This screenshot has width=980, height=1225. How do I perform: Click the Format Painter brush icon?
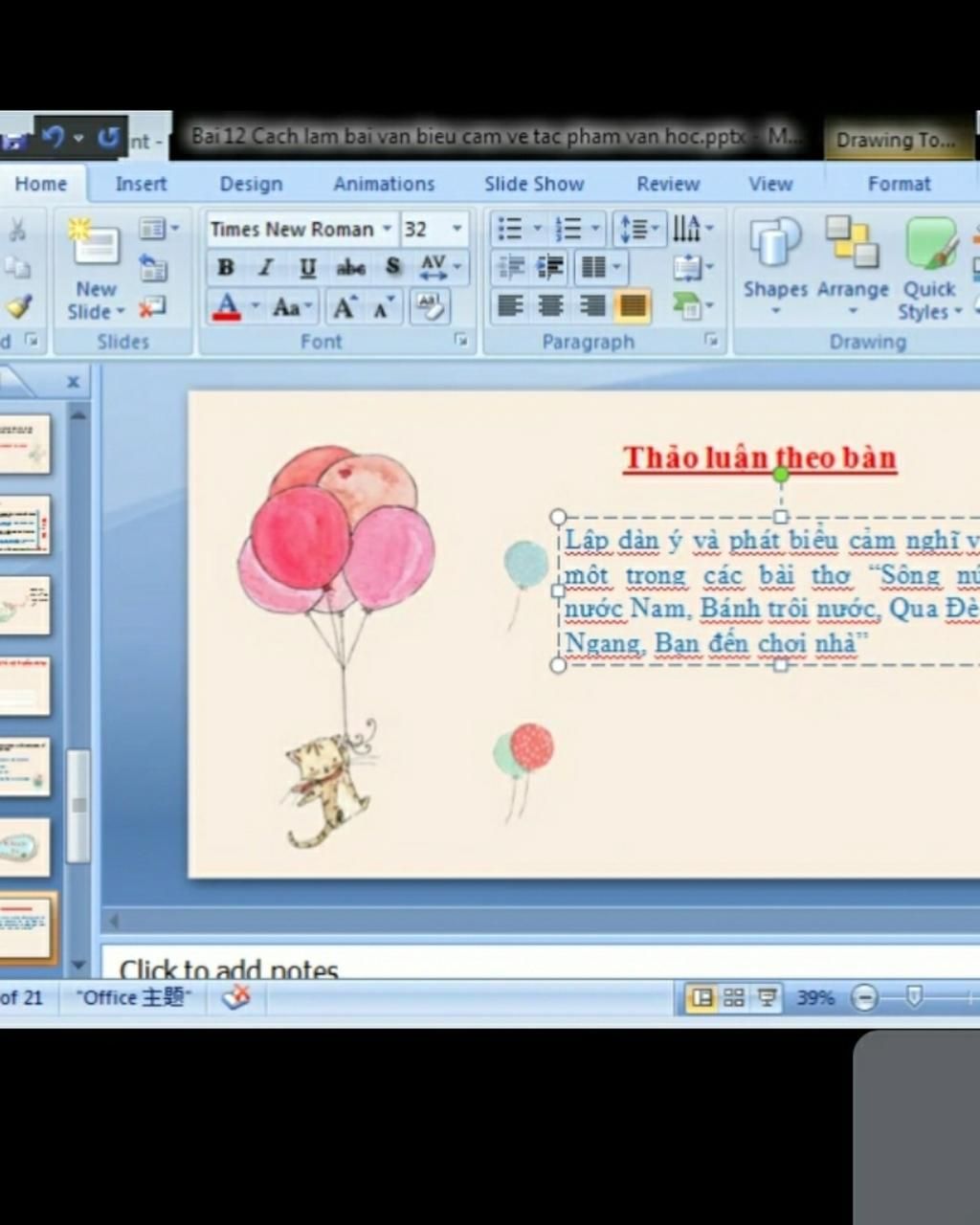[17, 306]
